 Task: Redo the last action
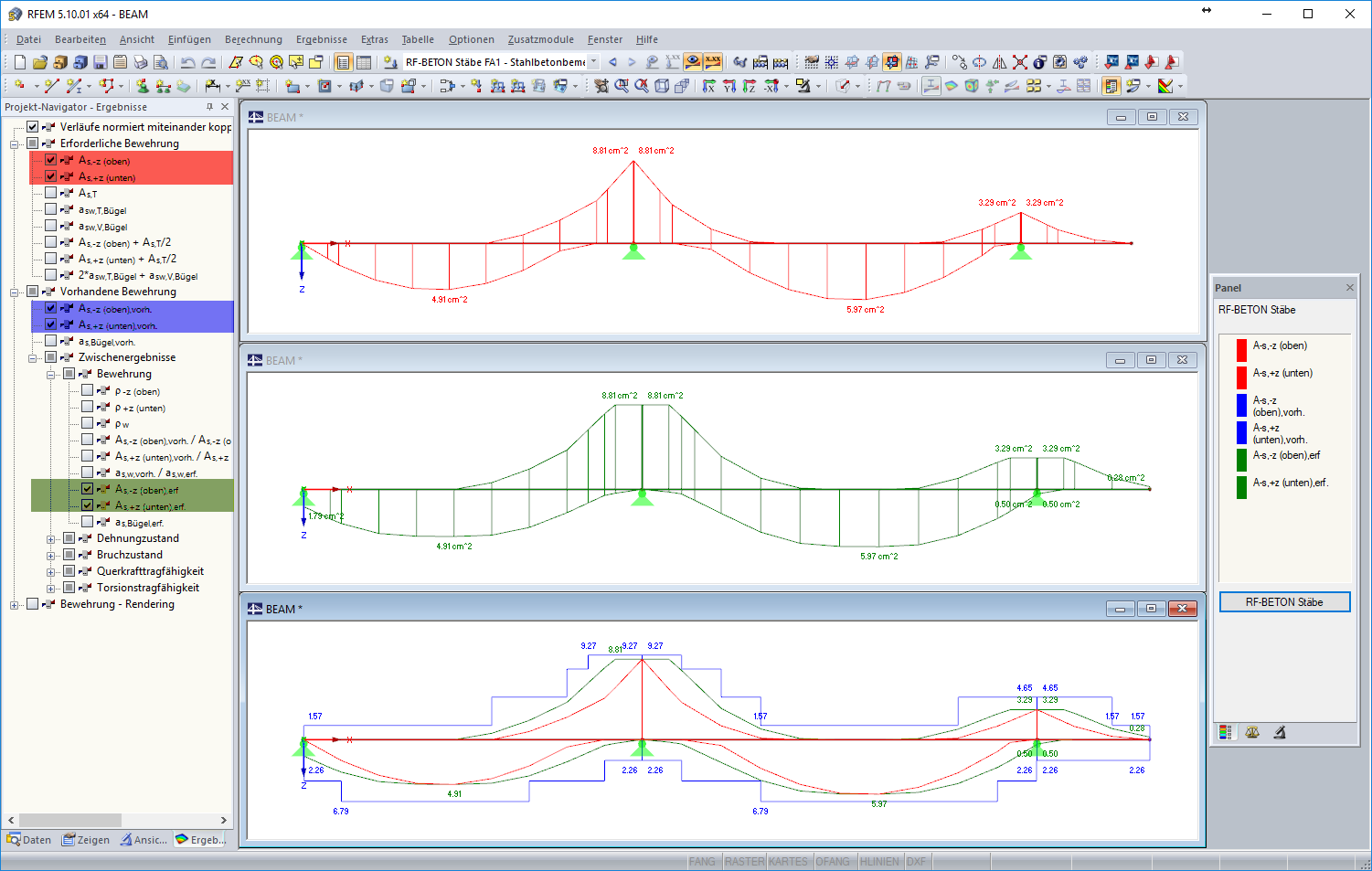click(208, 62)
